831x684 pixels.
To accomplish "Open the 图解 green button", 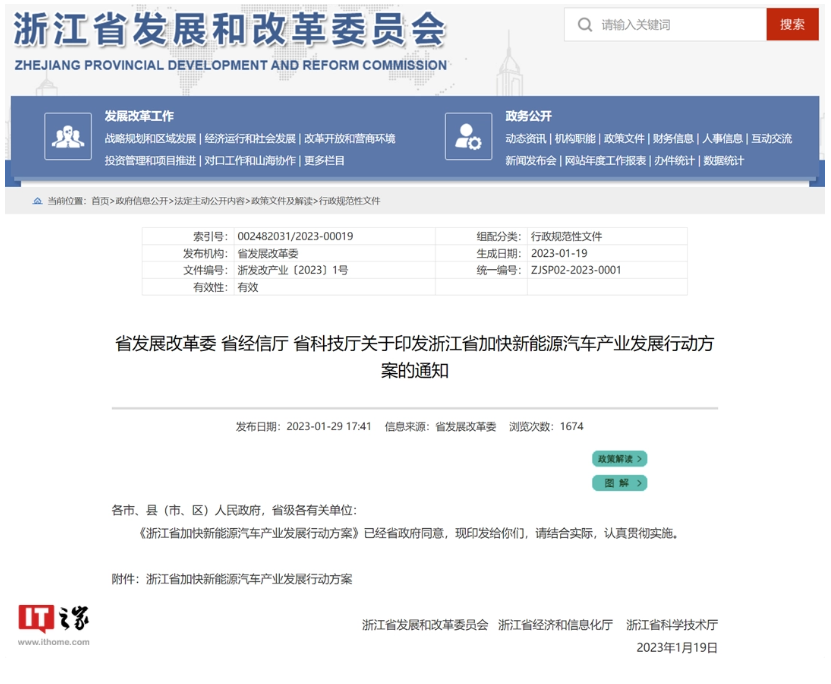I will [619, 483].
